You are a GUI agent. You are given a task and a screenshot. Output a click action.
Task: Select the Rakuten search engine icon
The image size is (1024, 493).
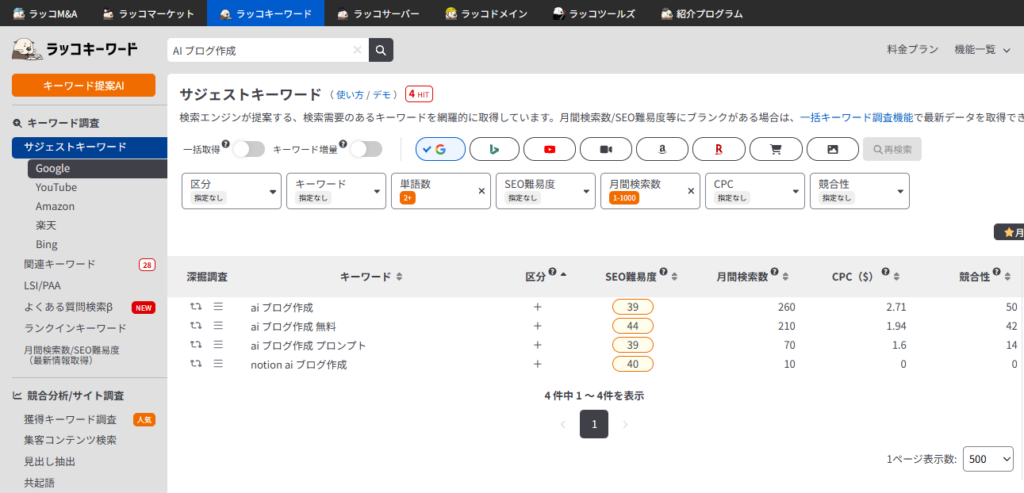tap(718, 149)
